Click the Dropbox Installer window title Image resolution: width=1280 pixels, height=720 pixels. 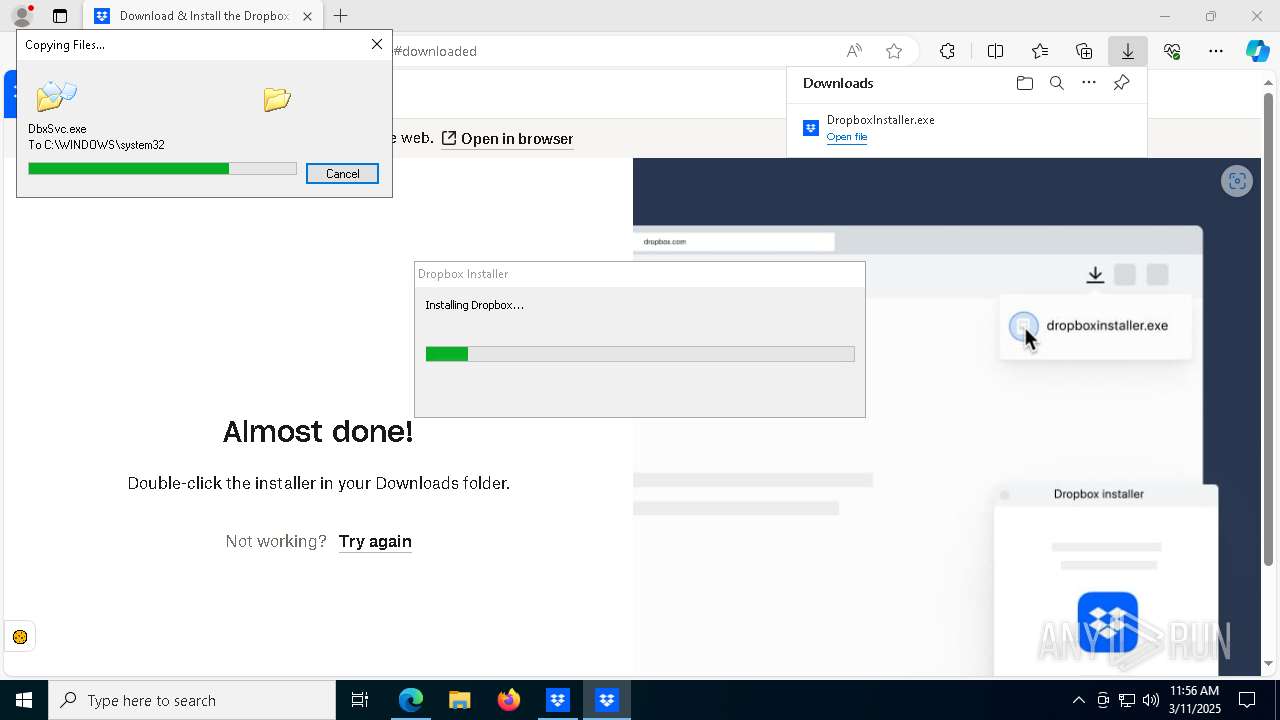pos(463,274)
